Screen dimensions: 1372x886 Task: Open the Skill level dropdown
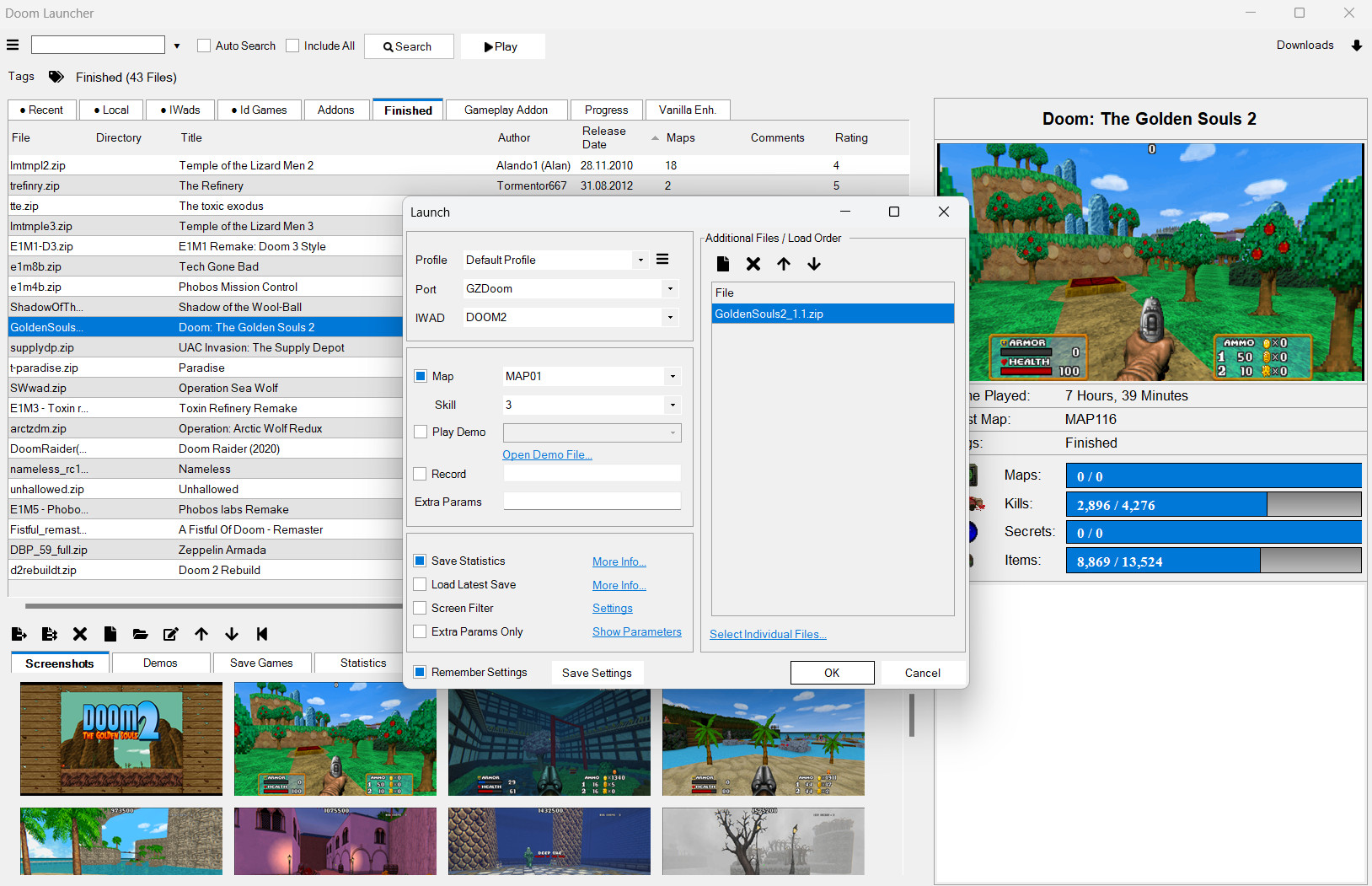[673, 405]
